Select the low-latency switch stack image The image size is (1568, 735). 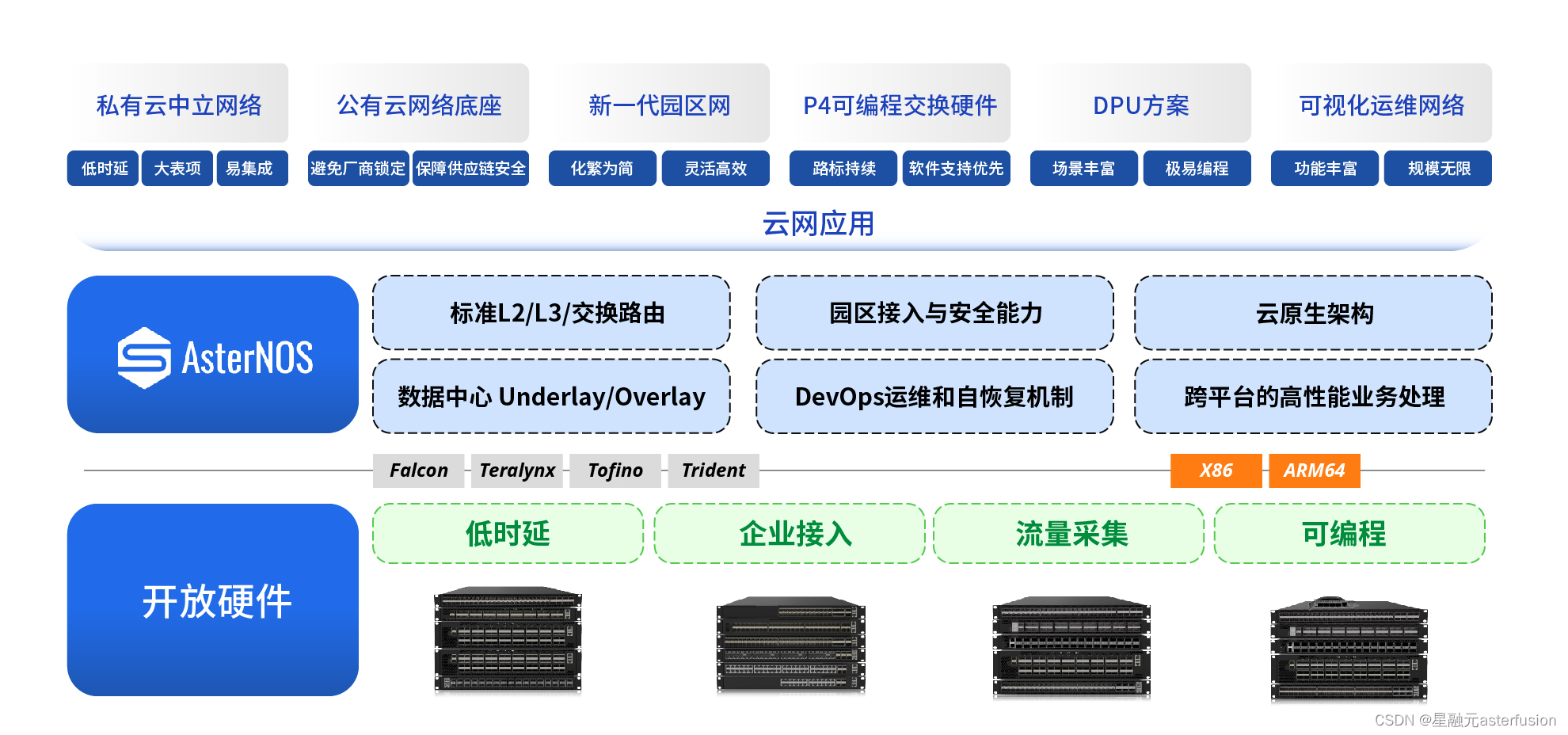[508, 641]
